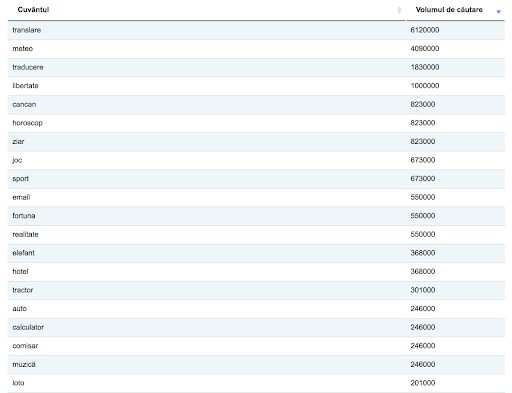Select the word traducere
This screenshot has height=393, width=512.
coord(28,67)
